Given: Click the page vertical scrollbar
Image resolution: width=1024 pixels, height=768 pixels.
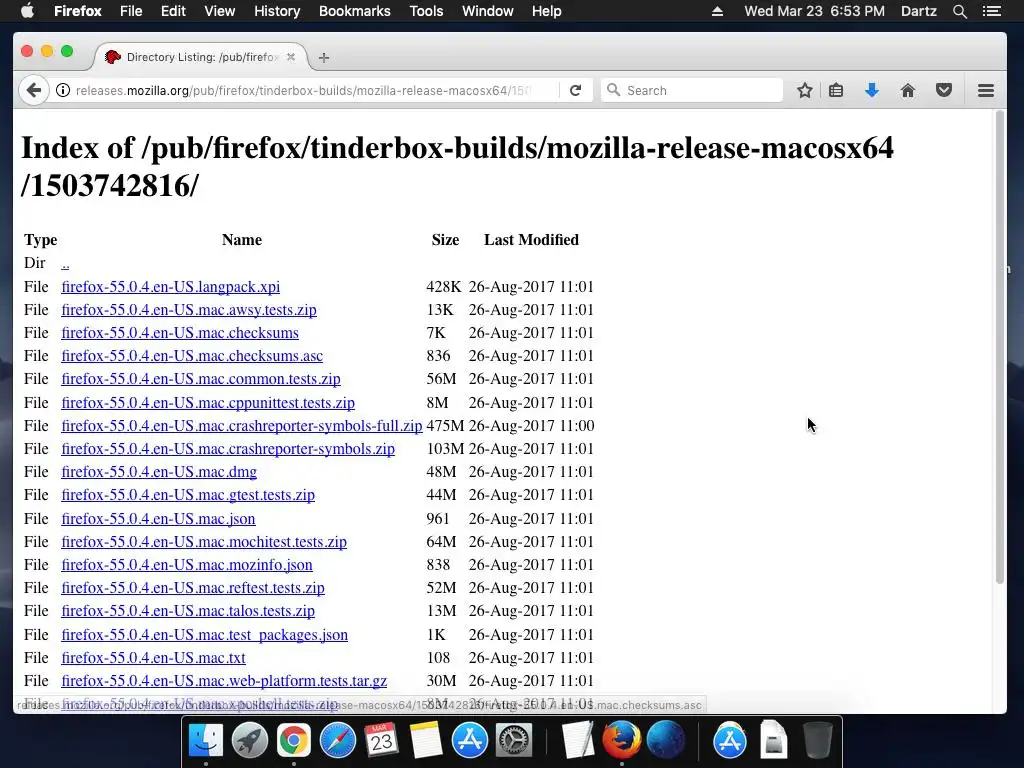Looking at the screenshot, I should coord(999,347).
